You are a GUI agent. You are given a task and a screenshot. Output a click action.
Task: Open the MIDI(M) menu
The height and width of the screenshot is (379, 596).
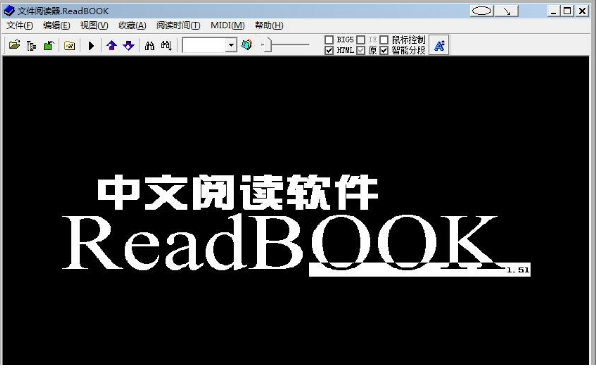pos(228,25)
